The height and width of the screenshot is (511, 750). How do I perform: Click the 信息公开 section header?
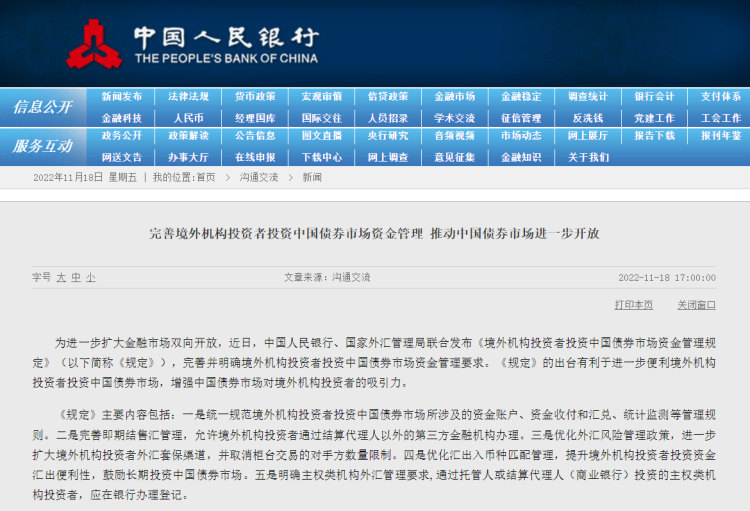(x=43, y=107)
